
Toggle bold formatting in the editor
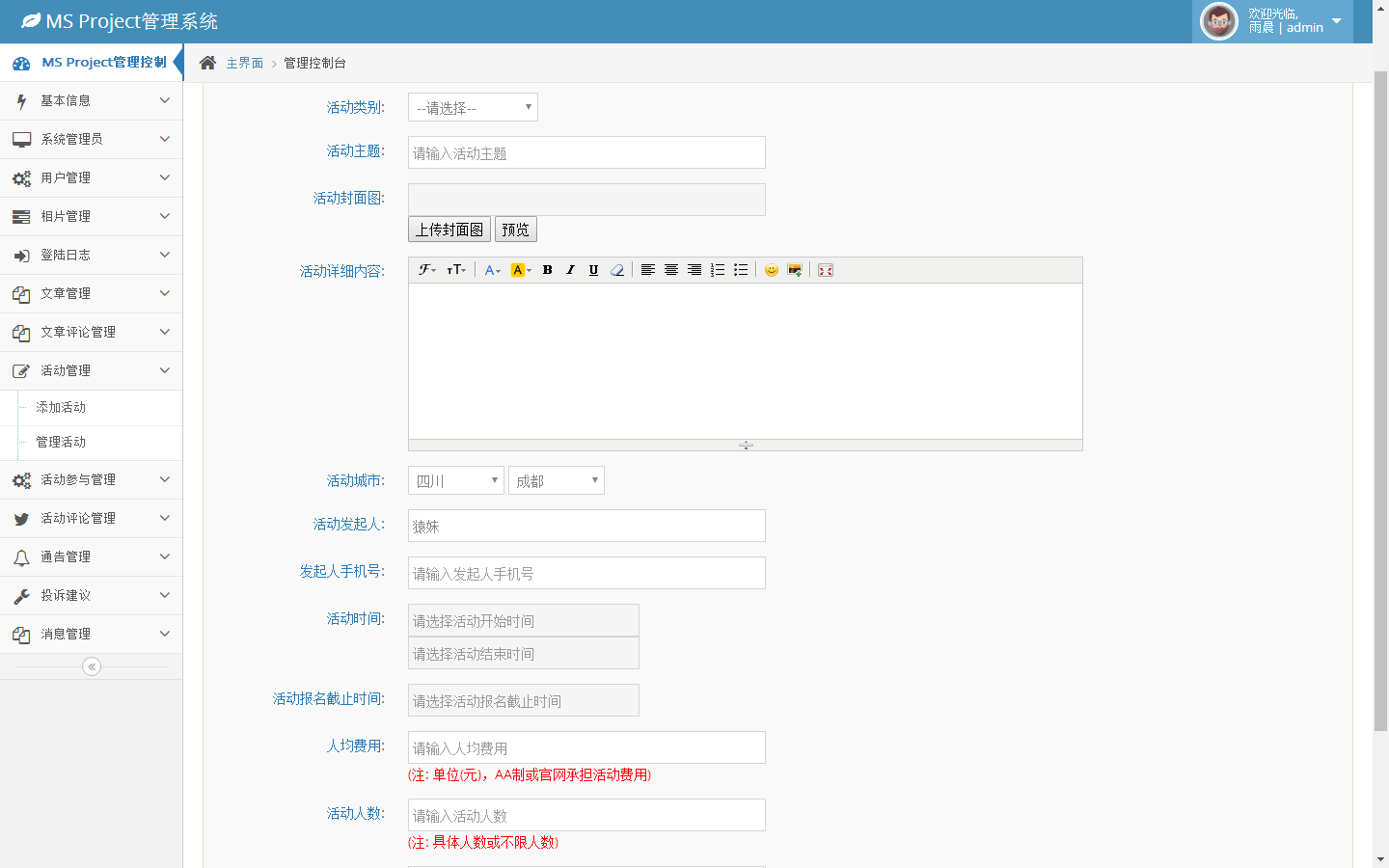tap(547, 270)
